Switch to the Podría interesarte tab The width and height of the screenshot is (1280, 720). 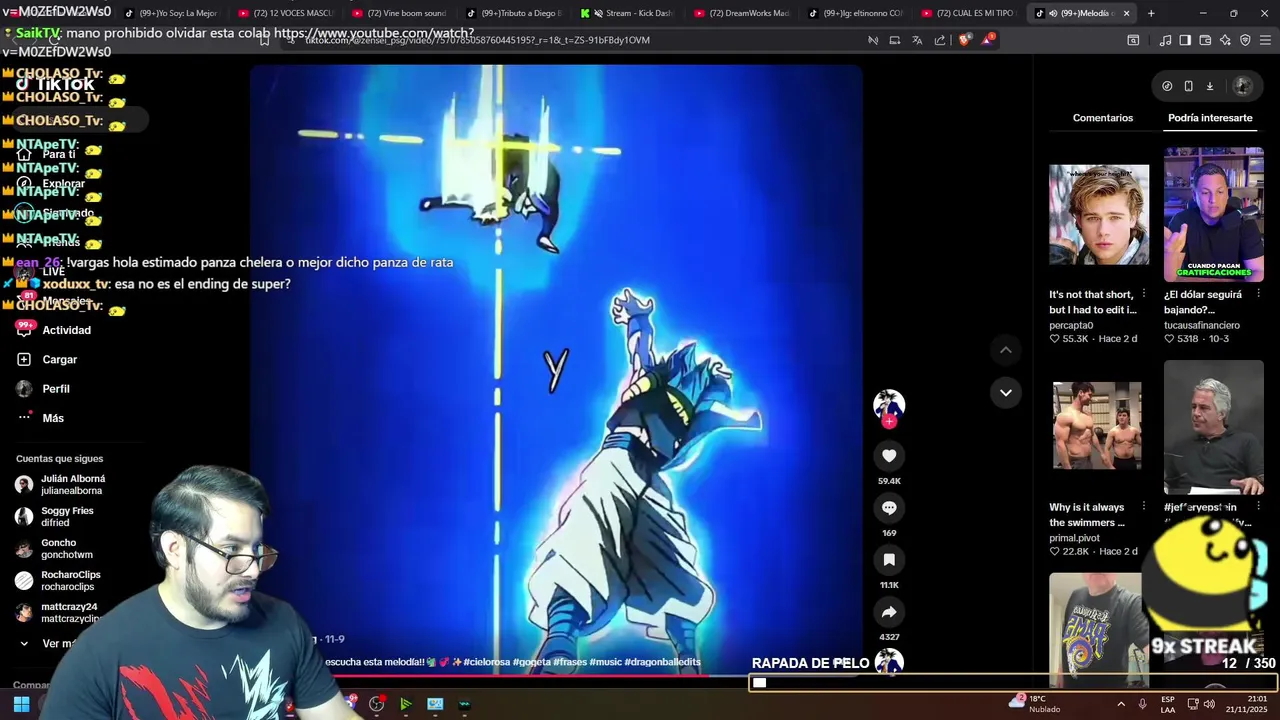pos(1210,118)
